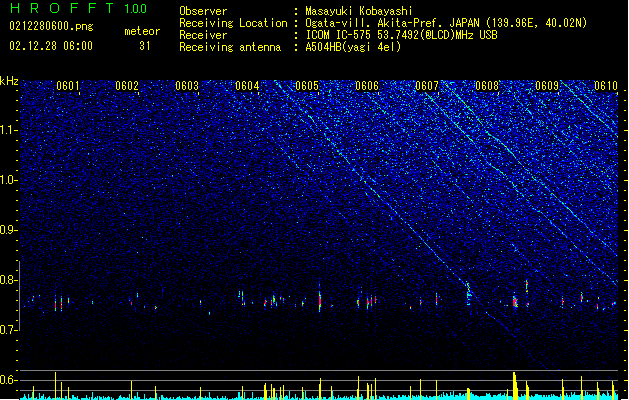This screenshot has width=629, height=400.
Task: Click the 0603 time marker
Action: click(187, 86)
